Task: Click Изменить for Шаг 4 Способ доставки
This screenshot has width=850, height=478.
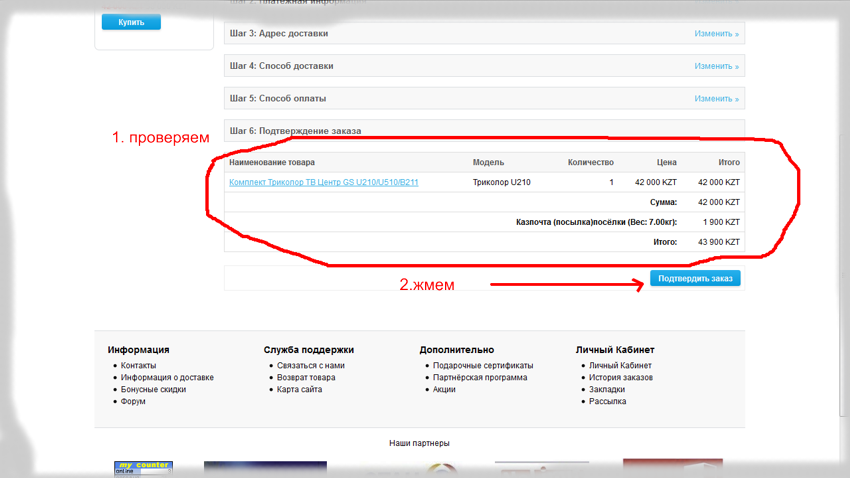Action: 716,66
